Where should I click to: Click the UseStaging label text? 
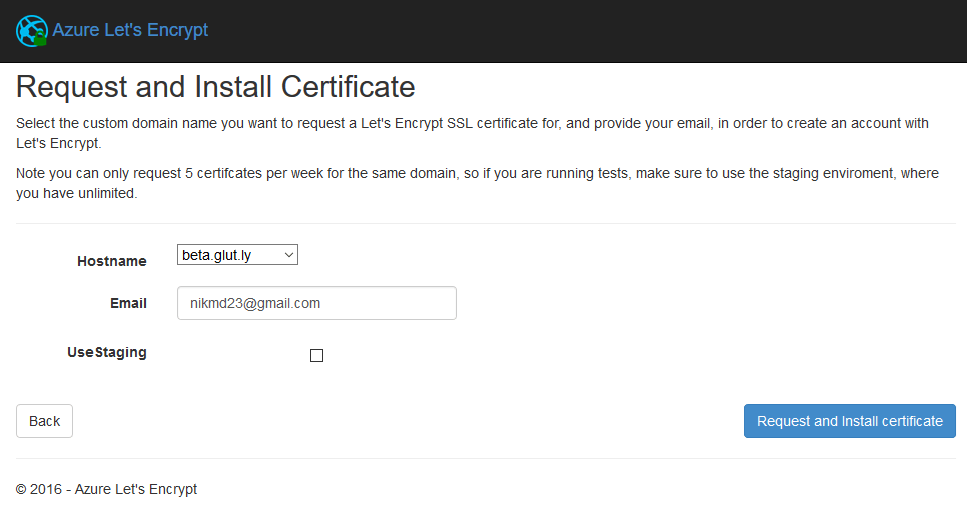(107, 352)
